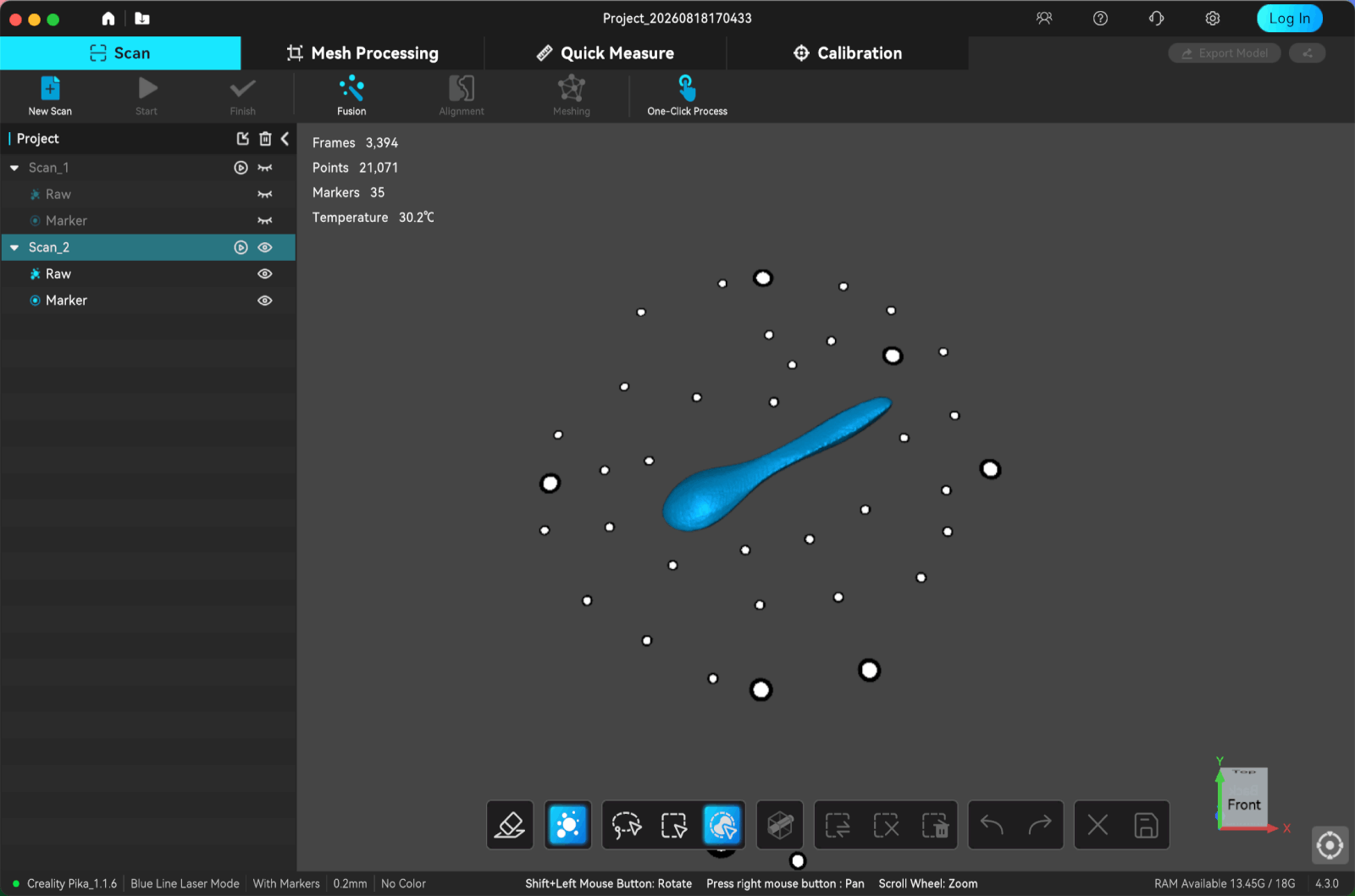The width and height of the screenshot is (1355, 896).
Task: Select Marker under Scan_1
Action: [x=148, y=220]
